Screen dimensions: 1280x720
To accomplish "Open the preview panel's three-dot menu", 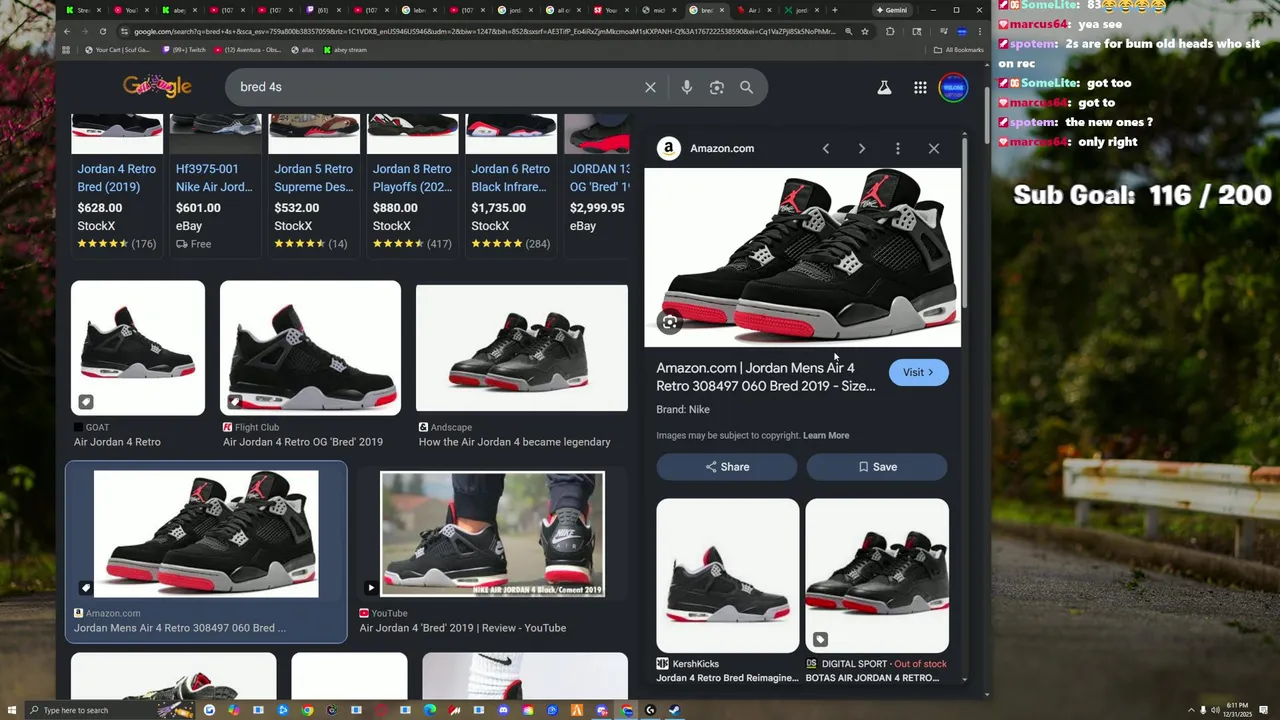I will [x=898, y=148].
